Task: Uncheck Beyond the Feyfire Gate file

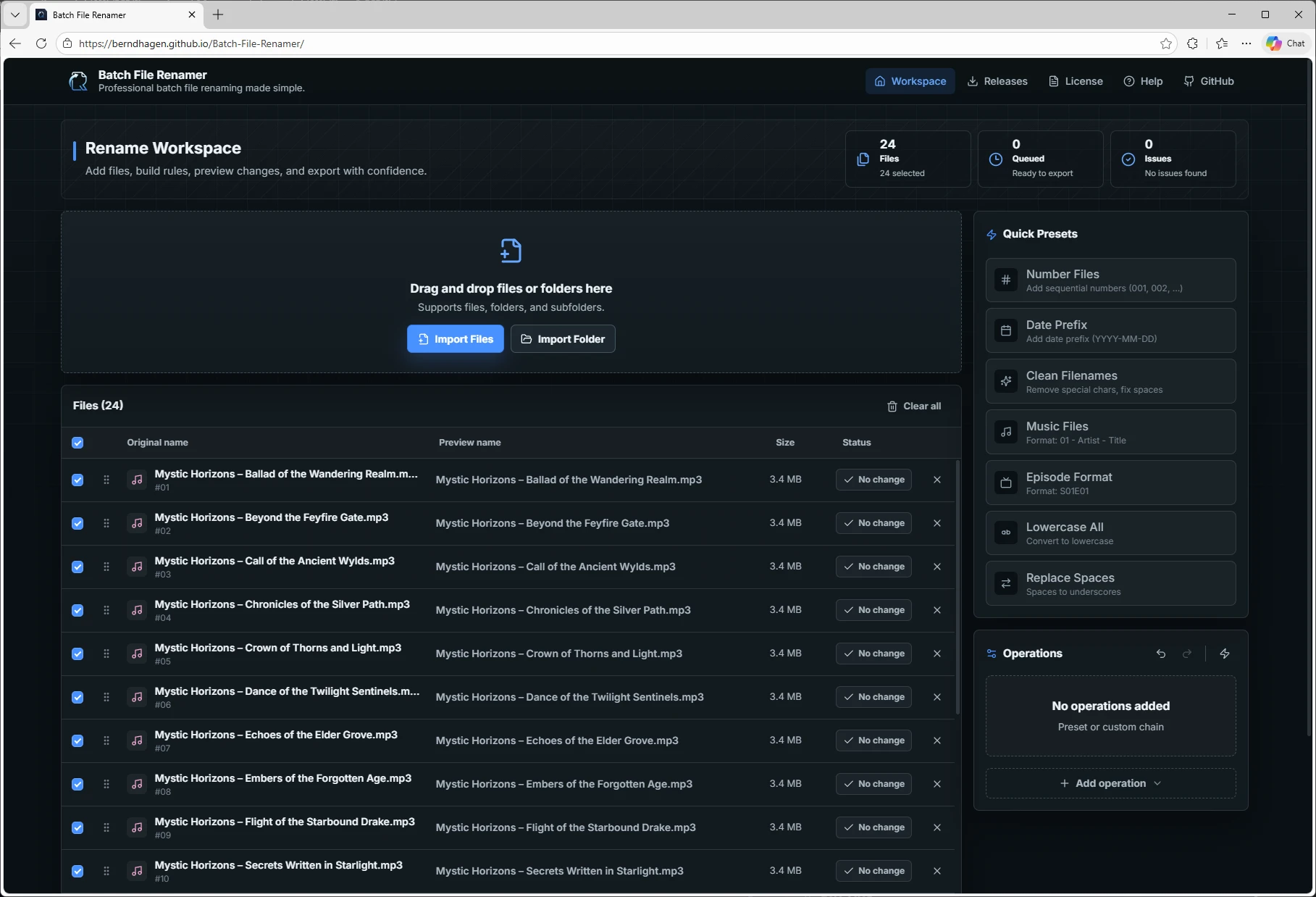Action: (x=77, y=523)
